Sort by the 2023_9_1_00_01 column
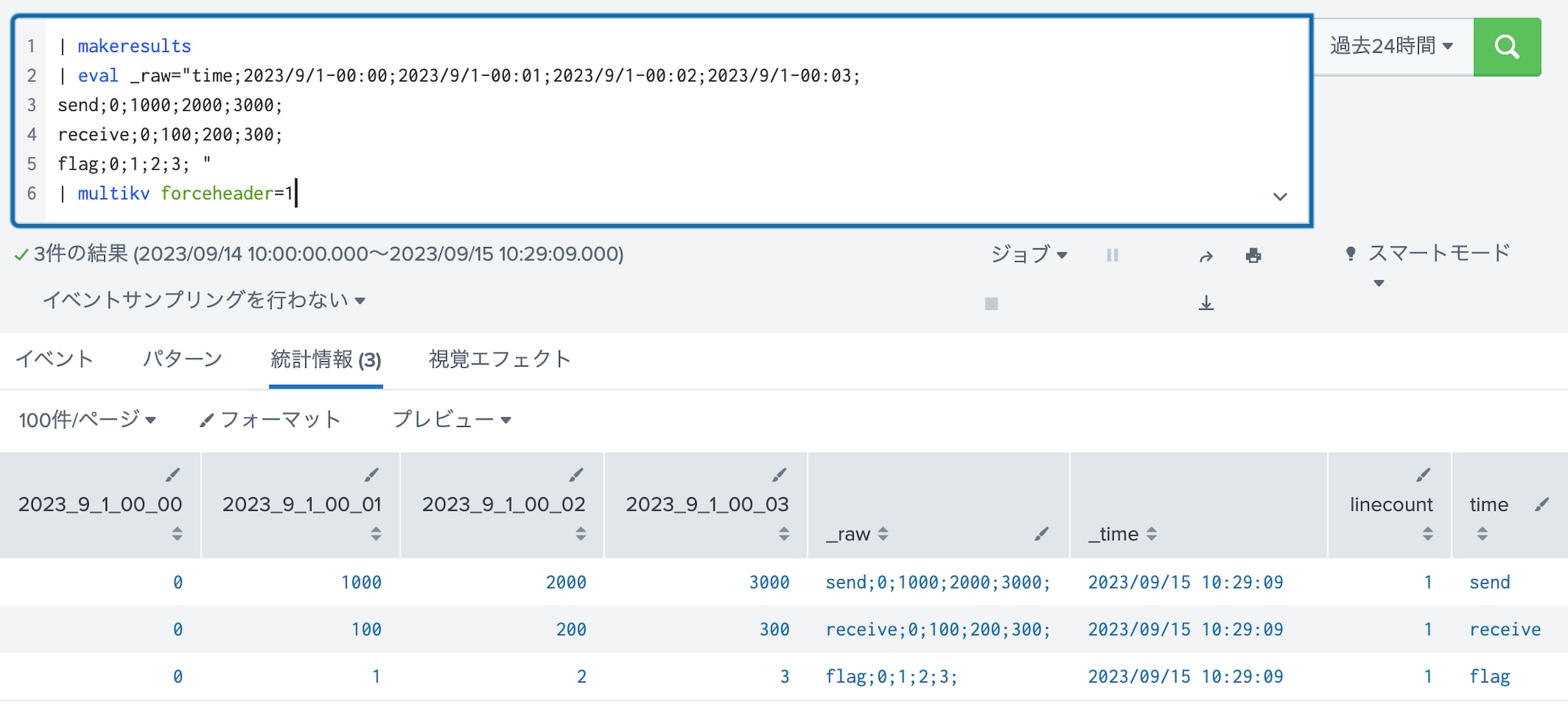This screenshot has height=710, width=1568. coord(375,533)
